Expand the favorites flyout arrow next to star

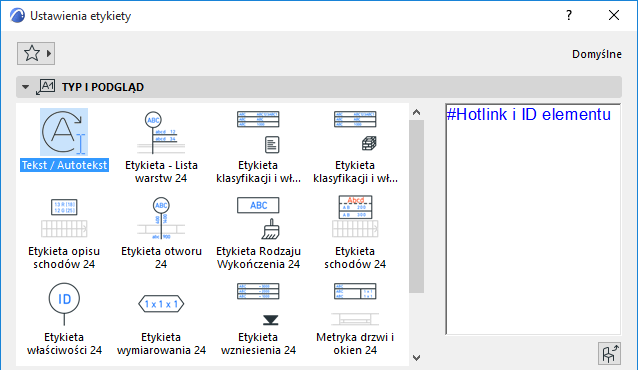(49, 53)
